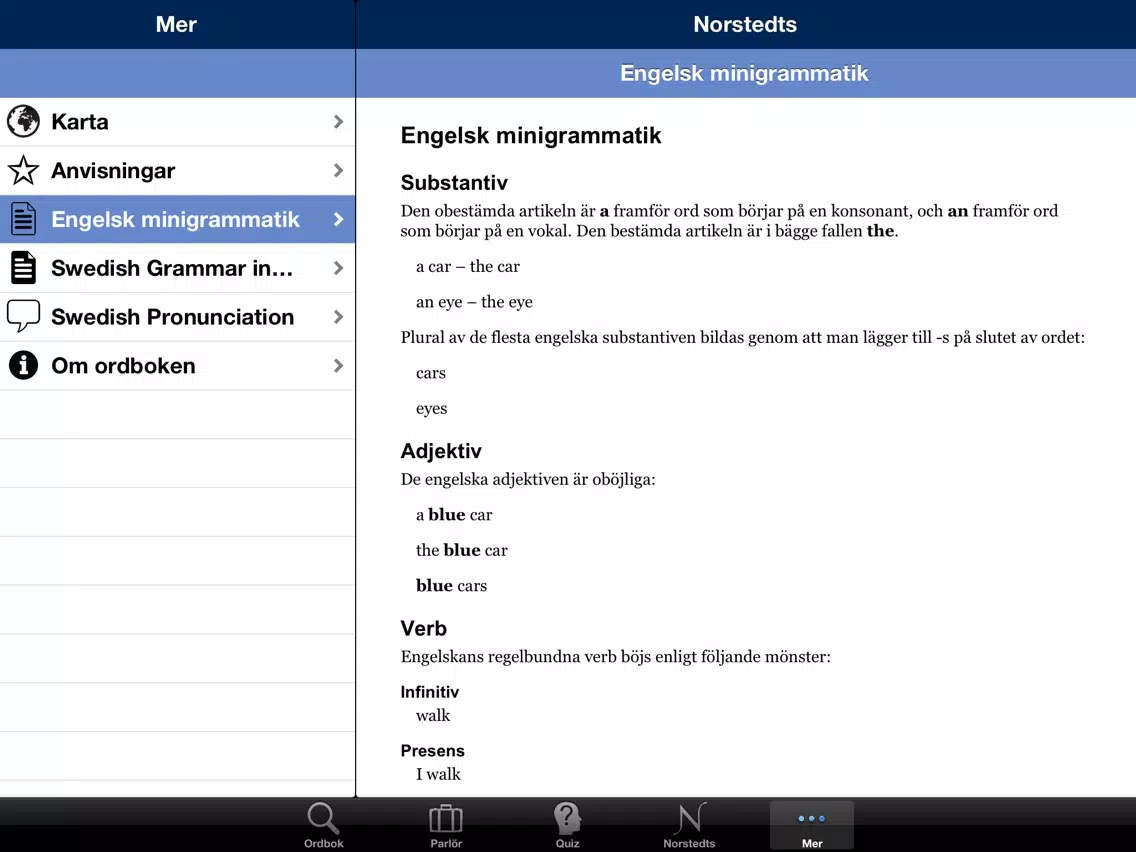Select the Mer tab

click(x=811, y=825)
